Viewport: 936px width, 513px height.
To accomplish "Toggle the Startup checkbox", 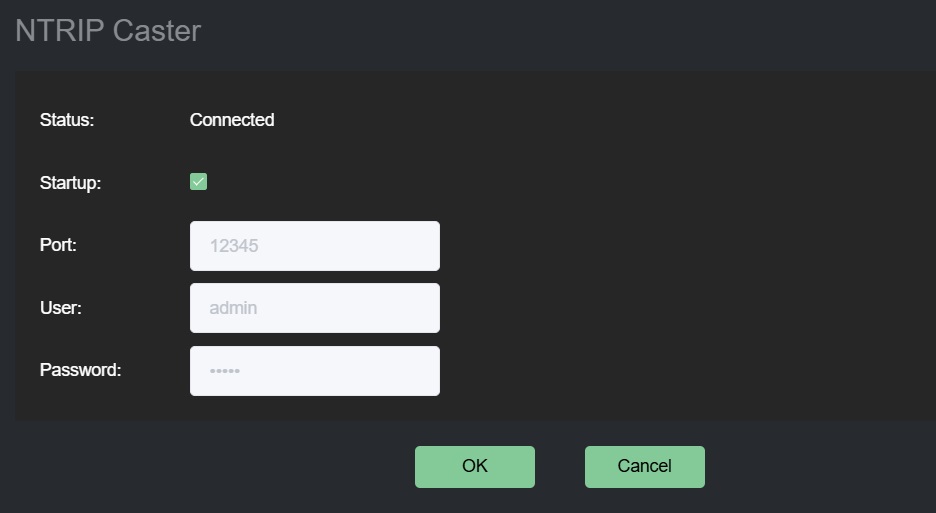I will 198,182.
